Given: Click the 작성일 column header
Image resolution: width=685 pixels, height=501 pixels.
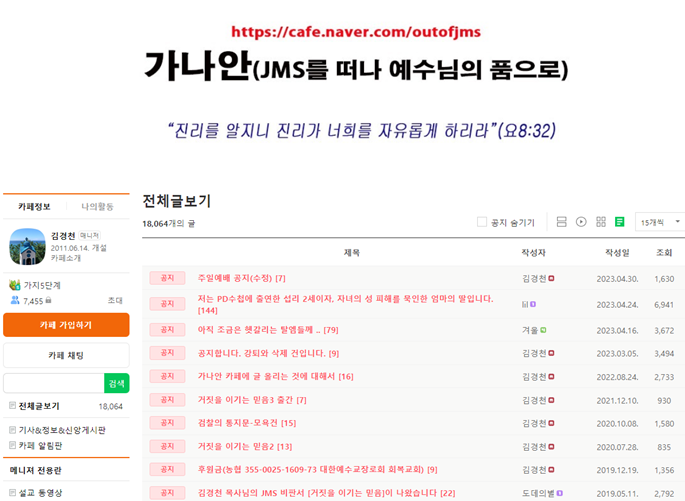Looking at the screenshot, I should pos(617,252).
